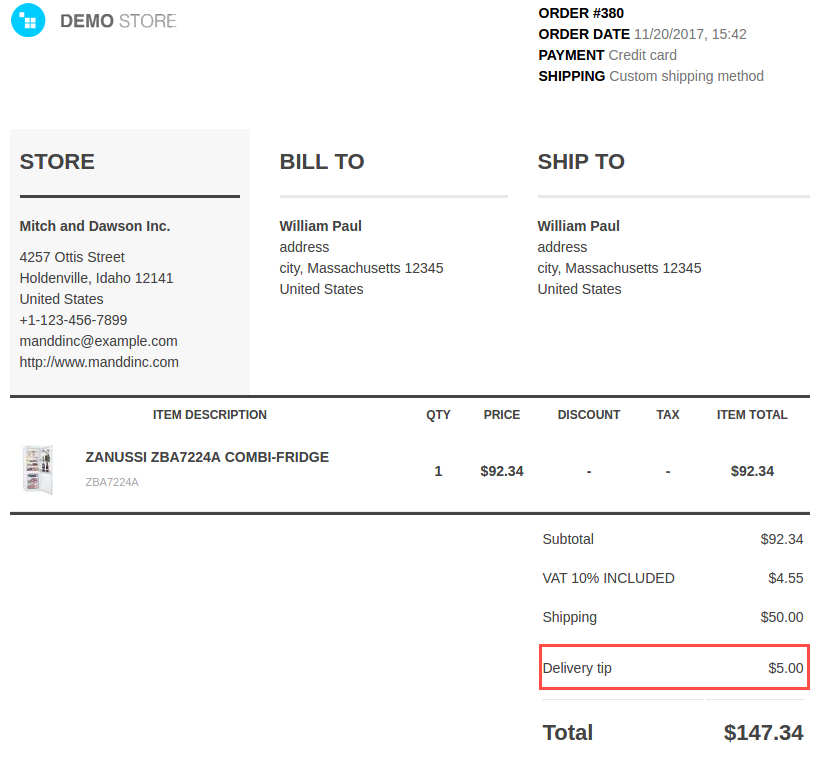The image size is (817, 765).
Task: Select the store phone number +1-123-456-7899
Action: (73, 320)
